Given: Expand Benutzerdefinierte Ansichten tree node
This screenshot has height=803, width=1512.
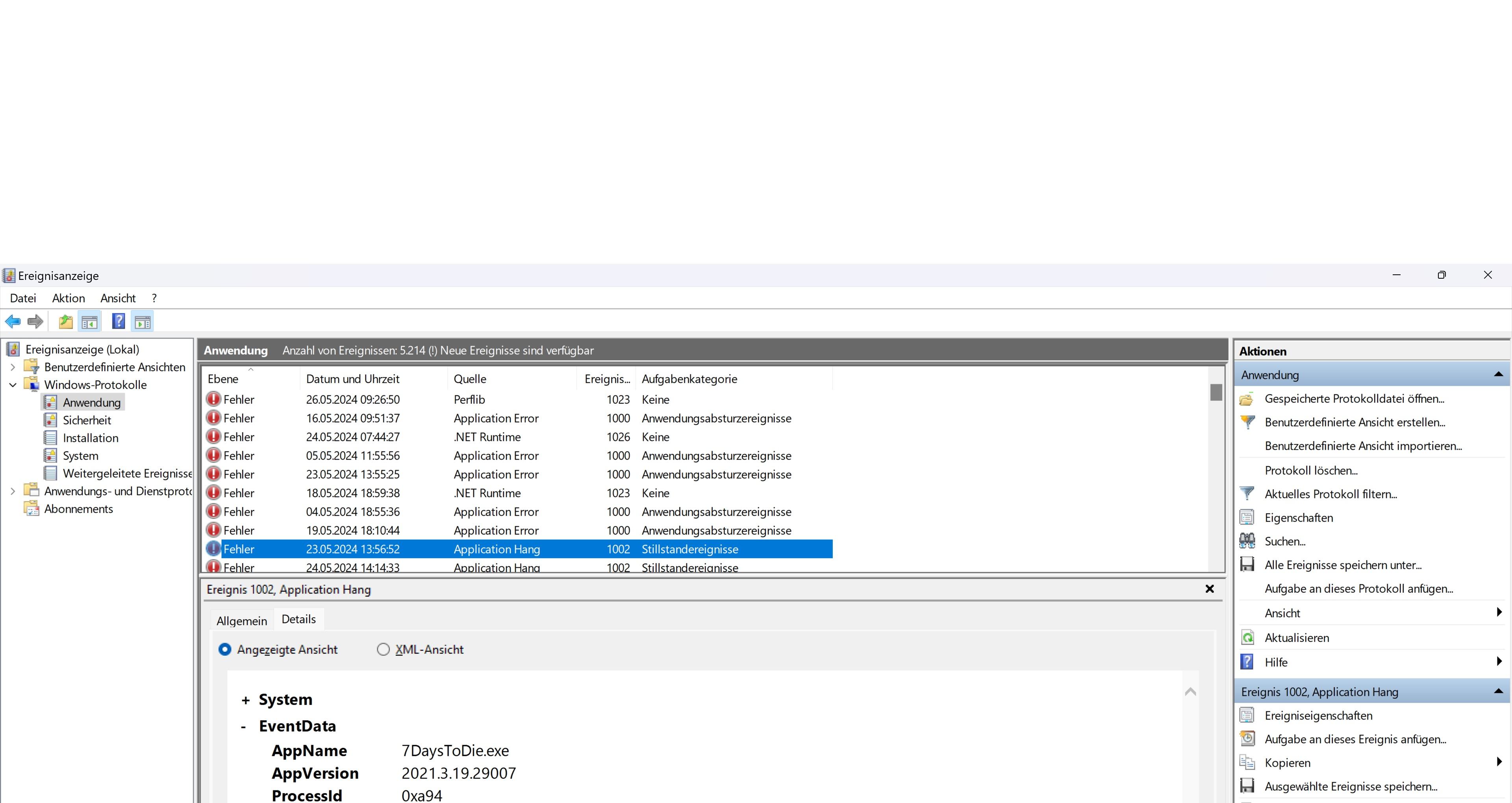Looking at the screenshot, I should pyautogui.click(x=13, y=368).
